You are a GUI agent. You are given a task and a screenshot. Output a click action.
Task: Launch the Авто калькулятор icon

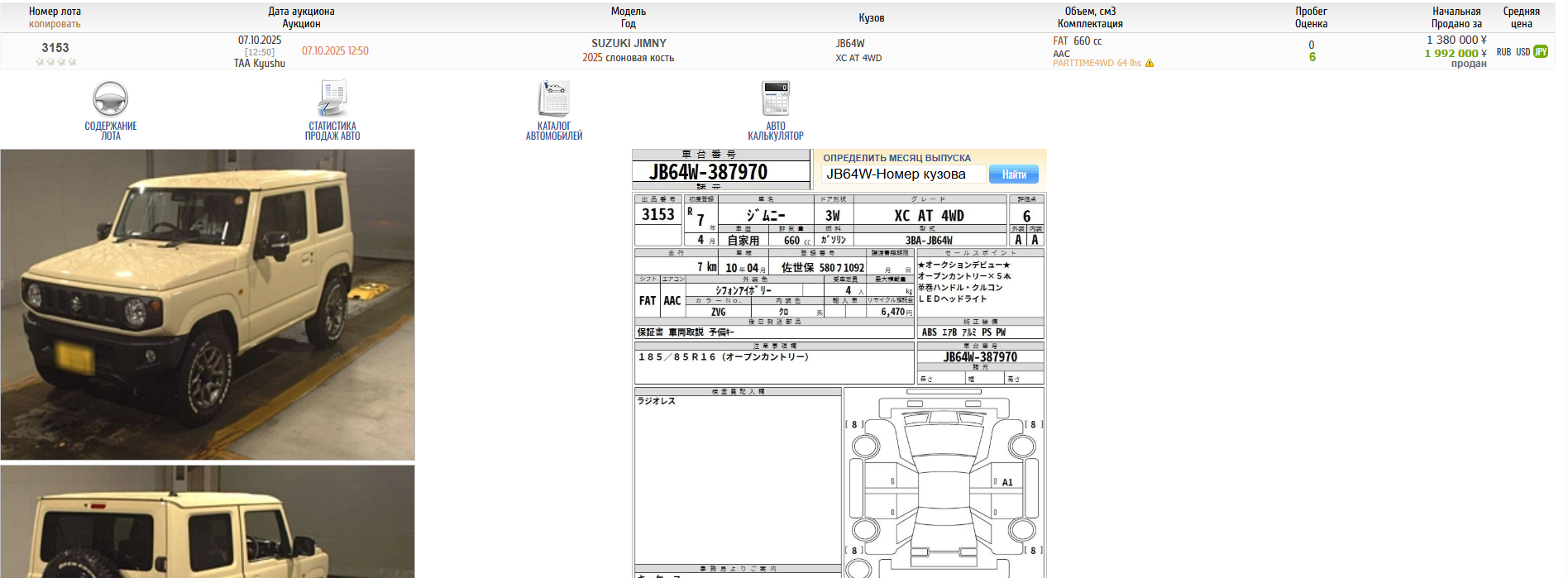pos(776,100)
